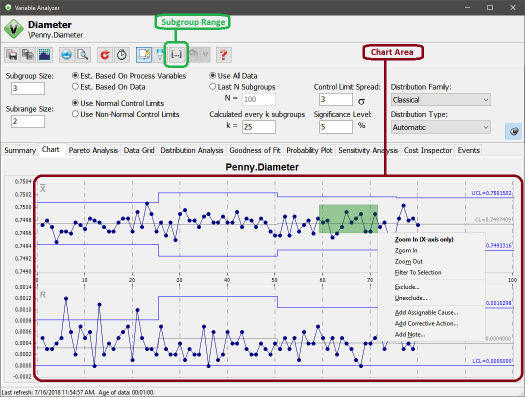Click the red question mark Help icon
525x397 pixels.
[224, 55]
